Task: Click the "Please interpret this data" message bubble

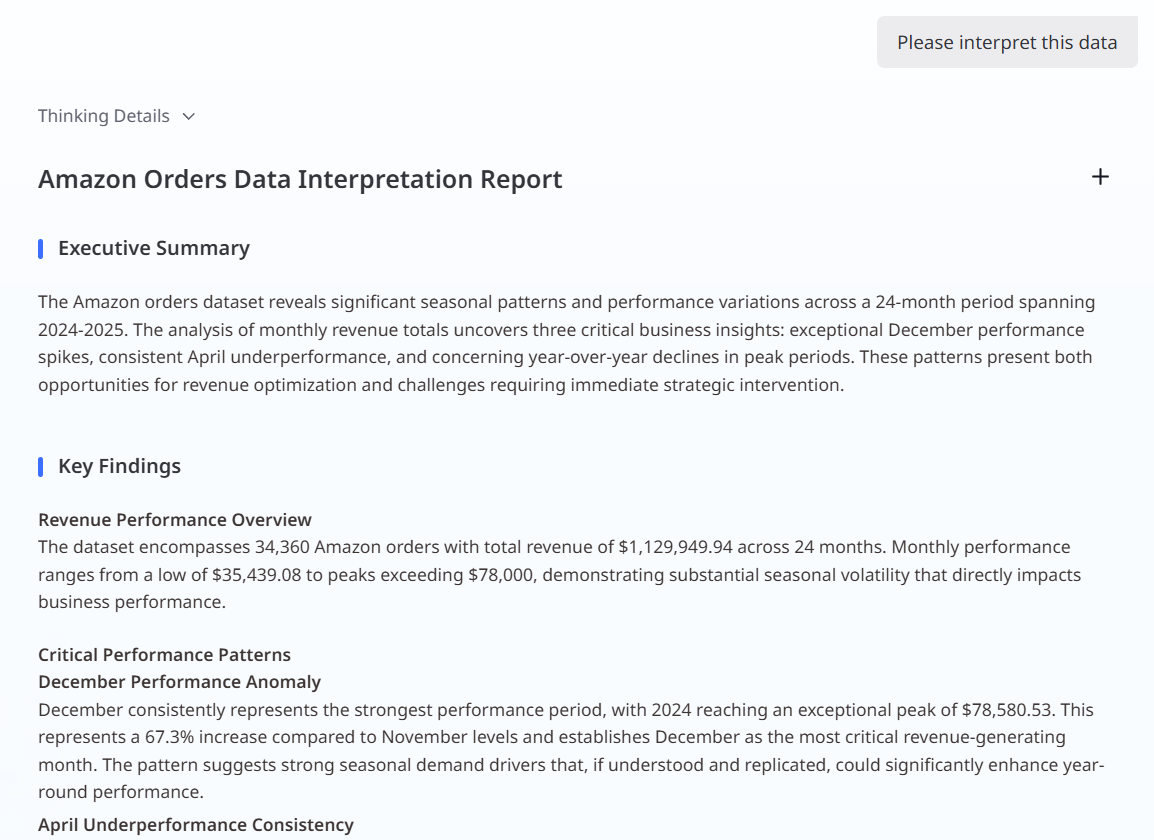Action: (x=1006, y=42)
